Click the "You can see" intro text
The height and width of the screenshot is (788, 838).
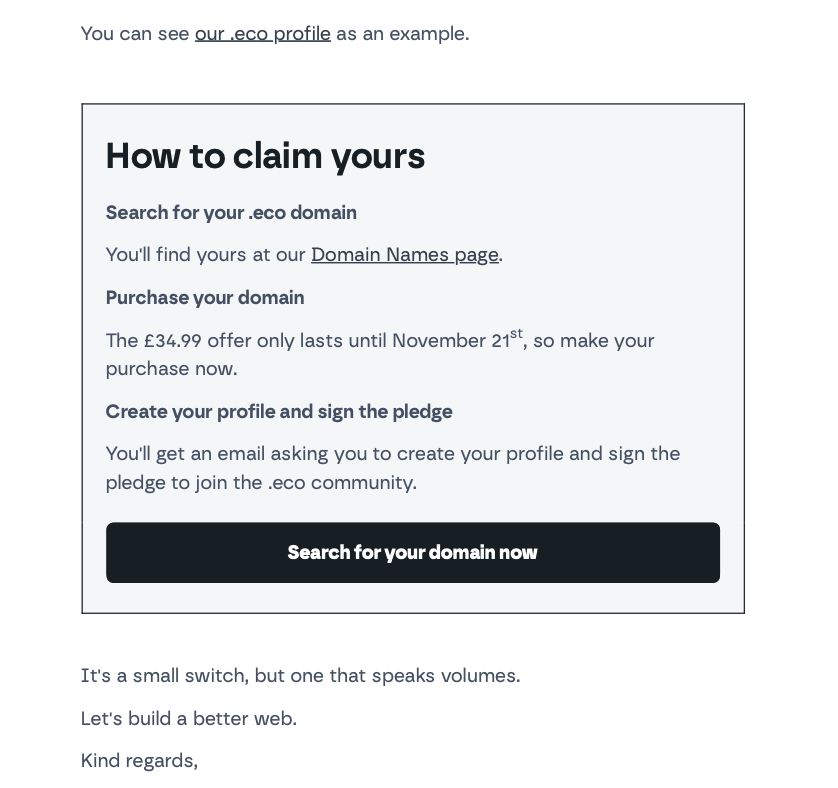(x=135, y=34)
